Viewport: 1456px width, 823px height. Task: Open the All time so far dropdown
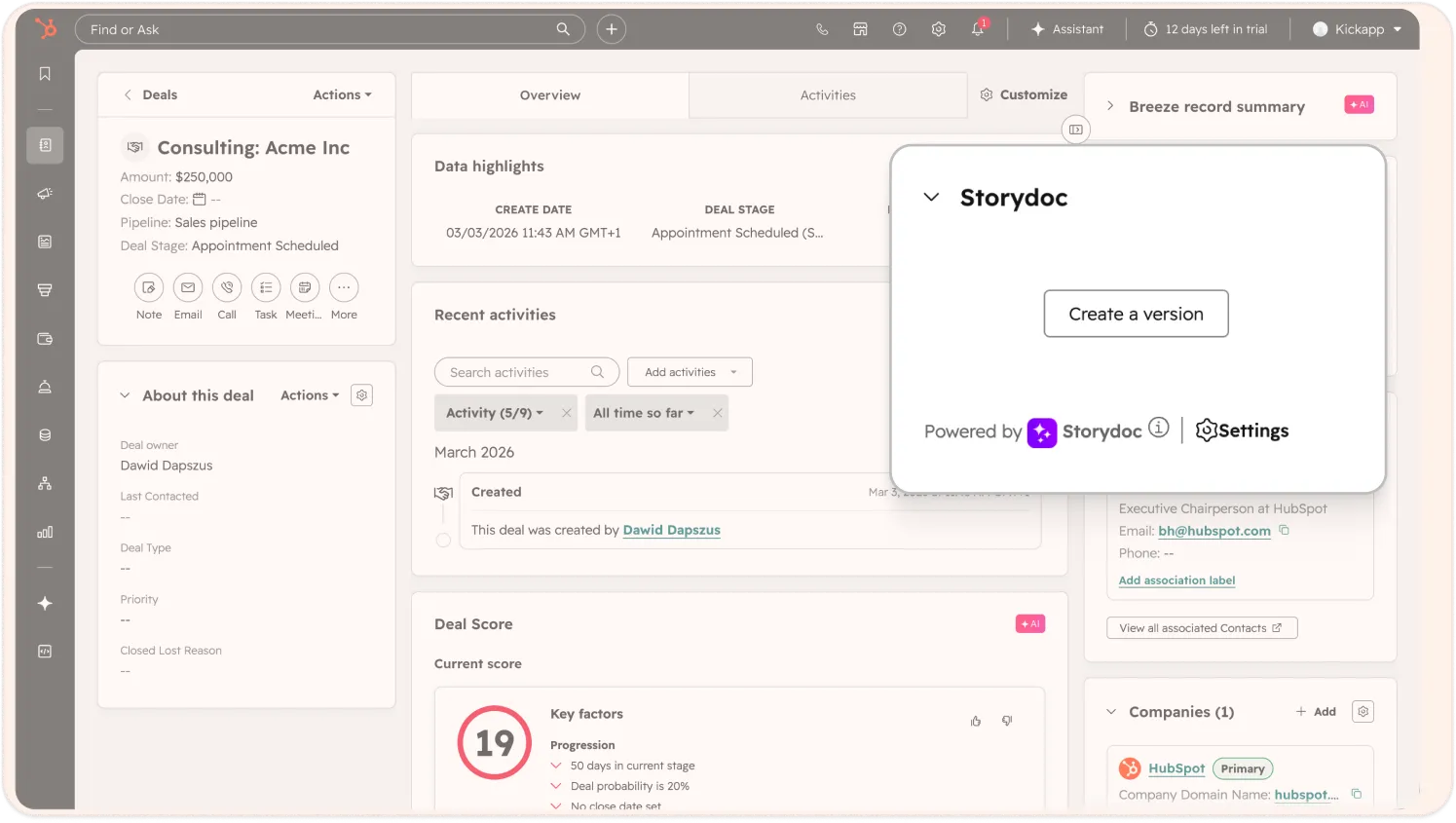click(x=644, y=413)
